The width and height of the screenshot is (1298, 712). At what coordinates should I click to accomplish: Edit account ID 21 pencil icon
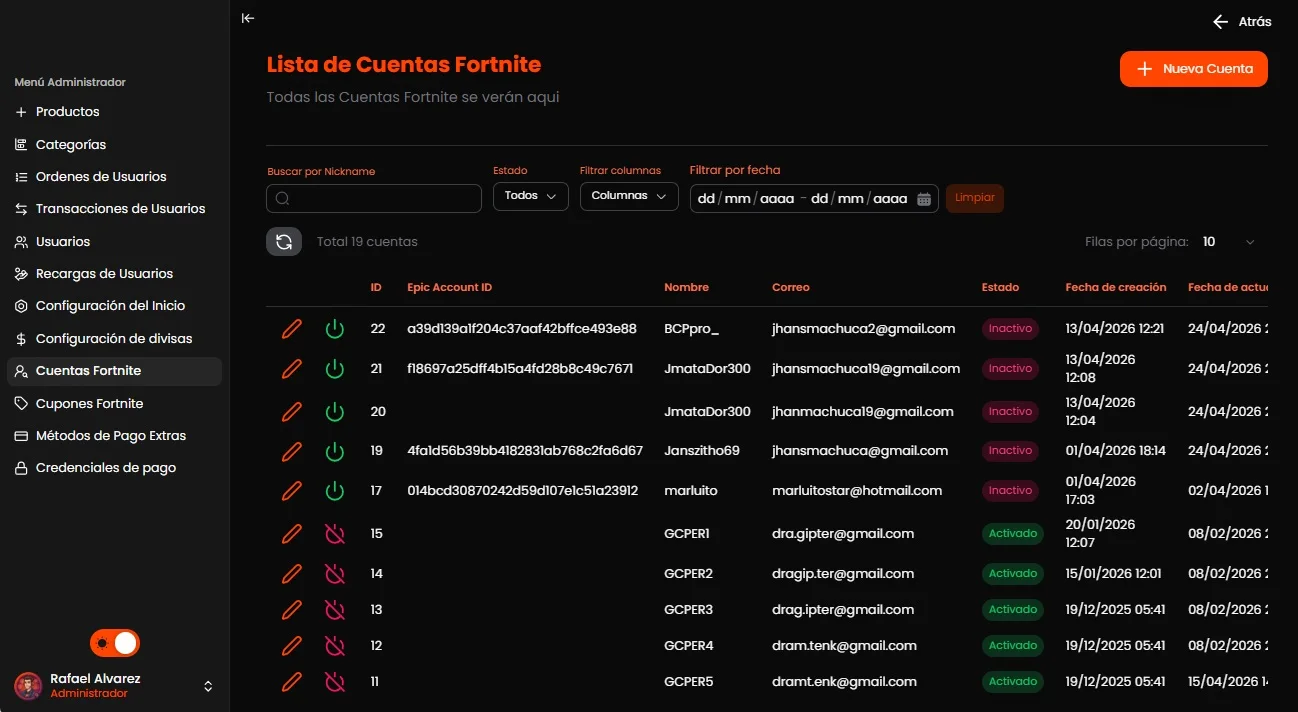pos(292,369)
